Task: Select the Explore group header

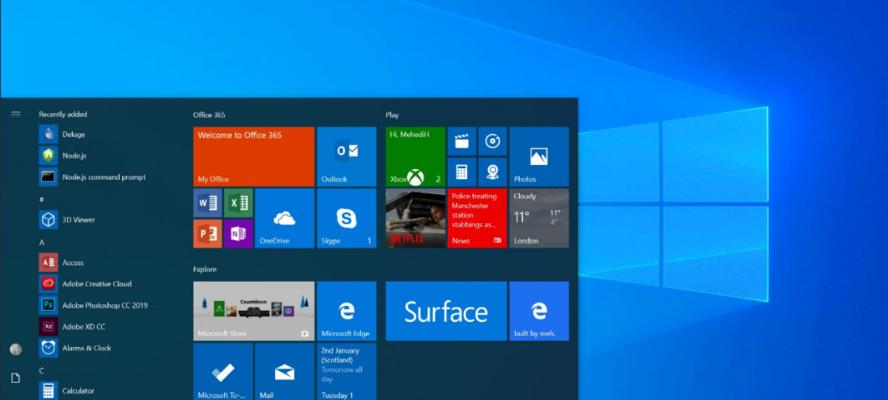Action: click(205, 269)
